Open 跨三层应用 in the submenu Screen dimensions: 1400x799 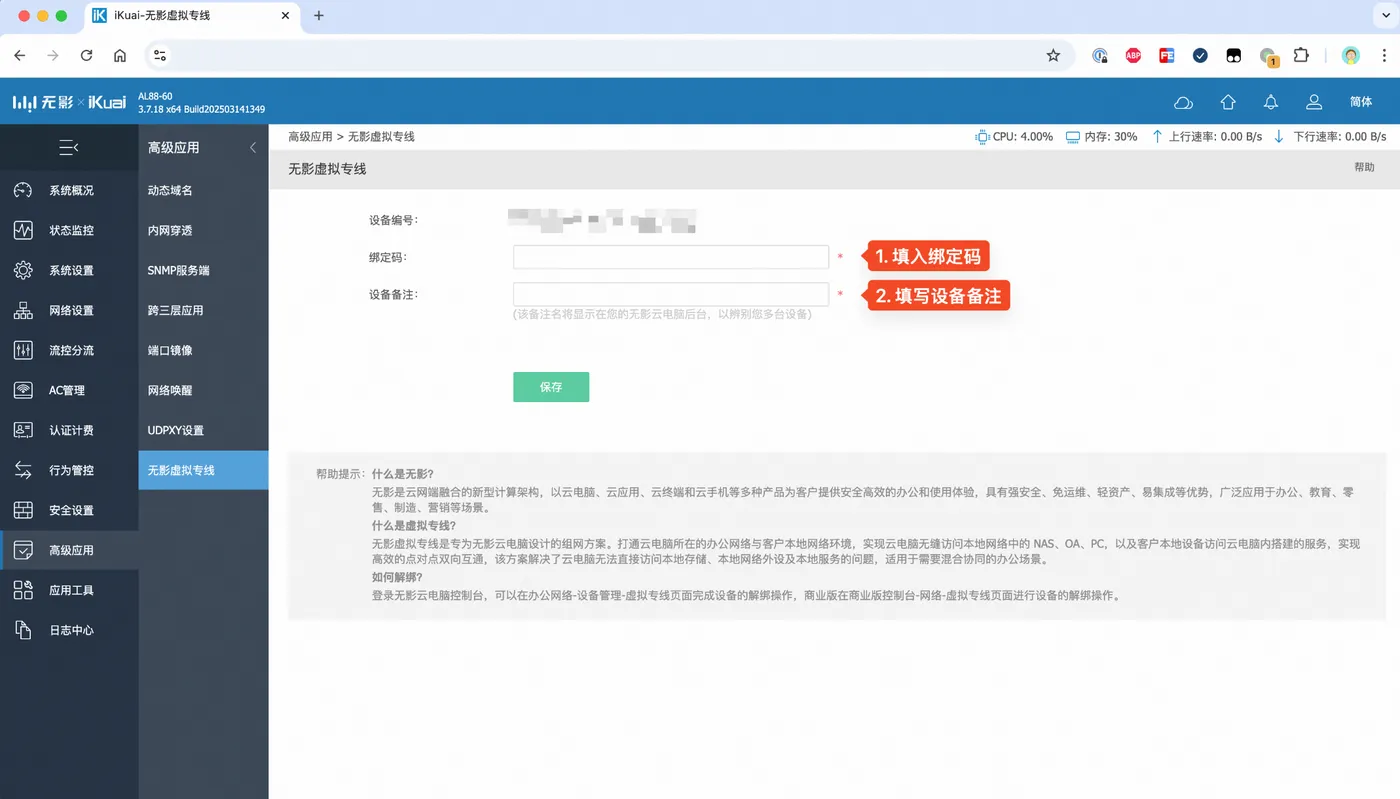[x=176, y=310]
